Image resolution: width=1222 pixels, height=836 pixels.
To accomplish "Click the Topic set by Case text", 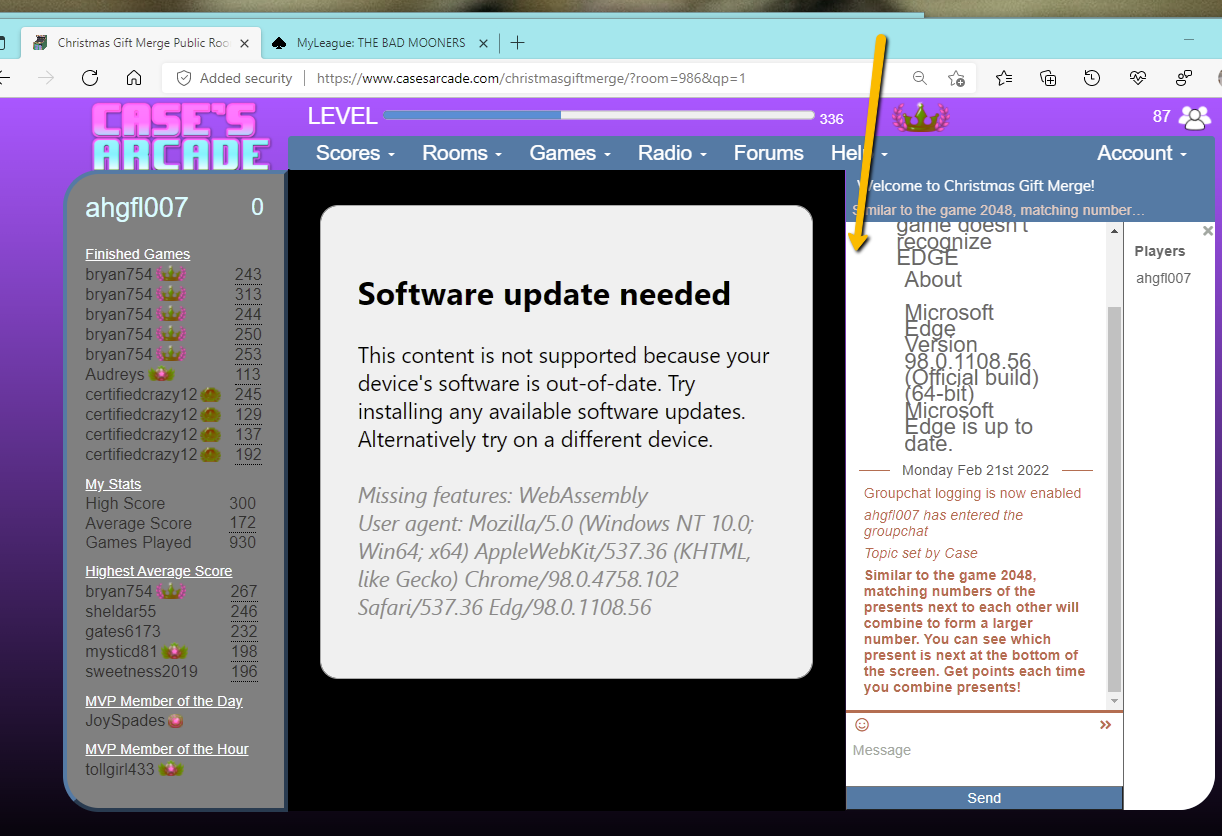I will 921,553.
